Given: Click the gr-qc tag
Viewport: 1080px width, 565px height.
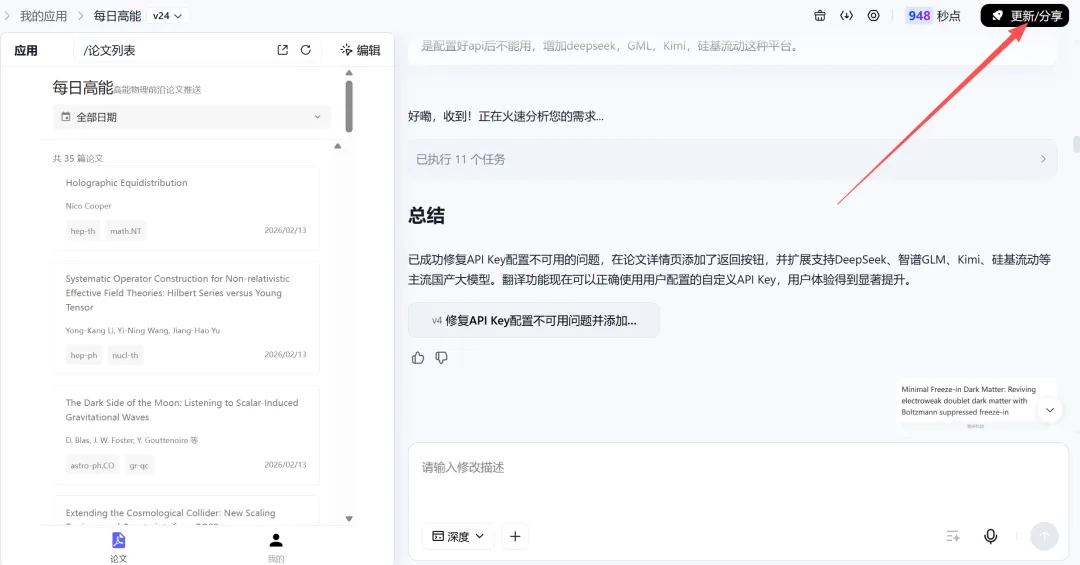Looking at the screenshot, I should pyautogui.click(x=138, y=465).
